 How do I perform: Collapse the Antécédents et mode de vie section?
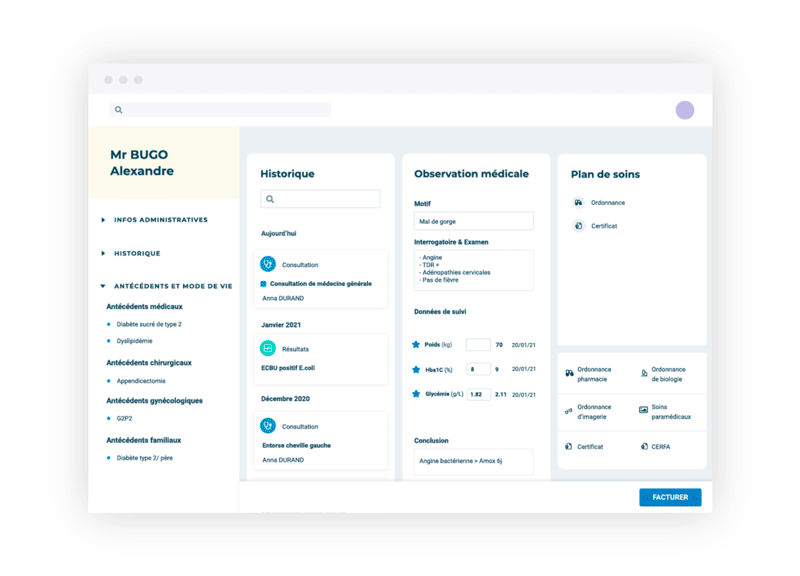click(103, 286)
